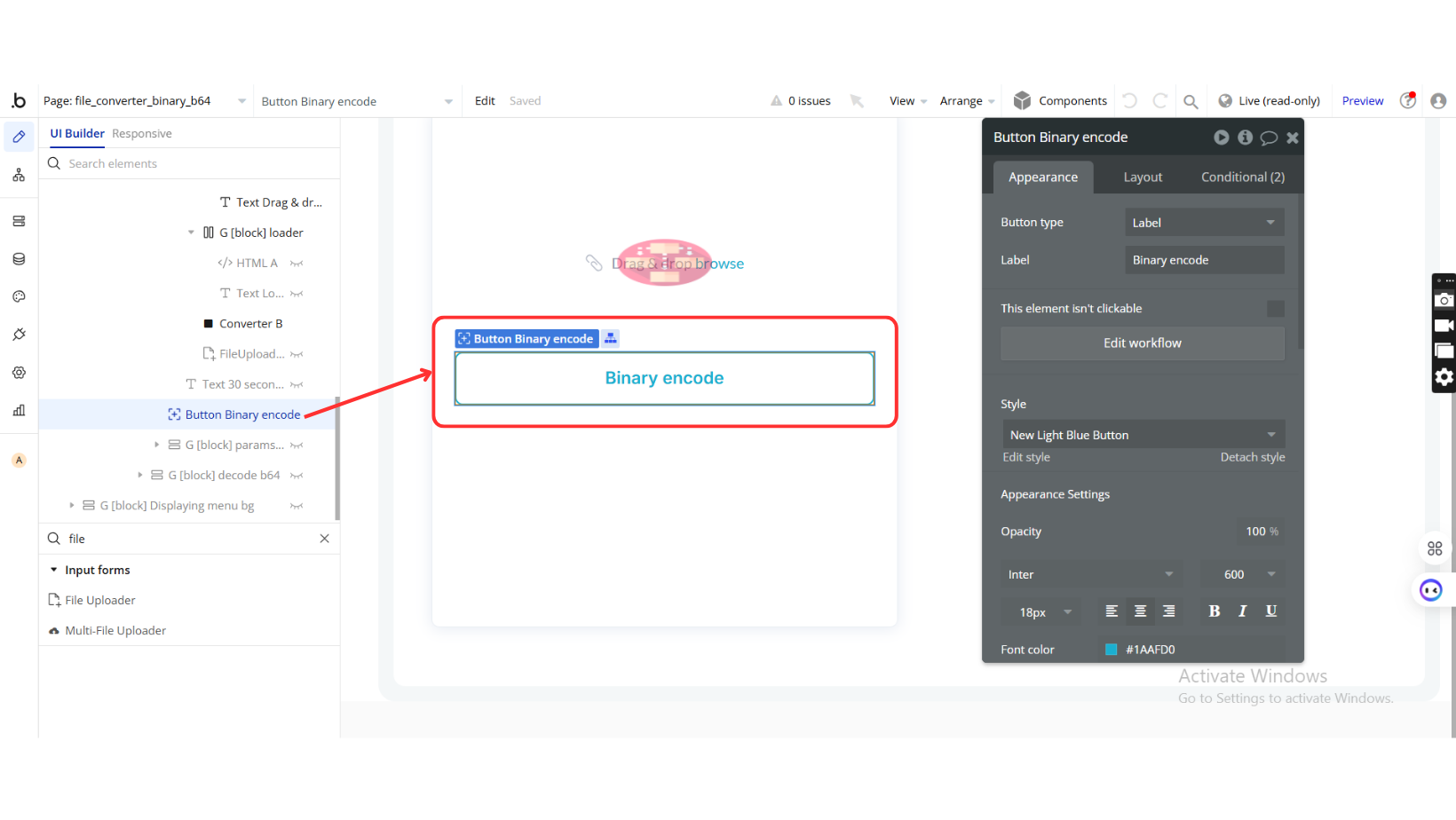This screenshot has width=1456, height=820.
Task: Click the camera screenshot icon
Action: click(1444, 300)
